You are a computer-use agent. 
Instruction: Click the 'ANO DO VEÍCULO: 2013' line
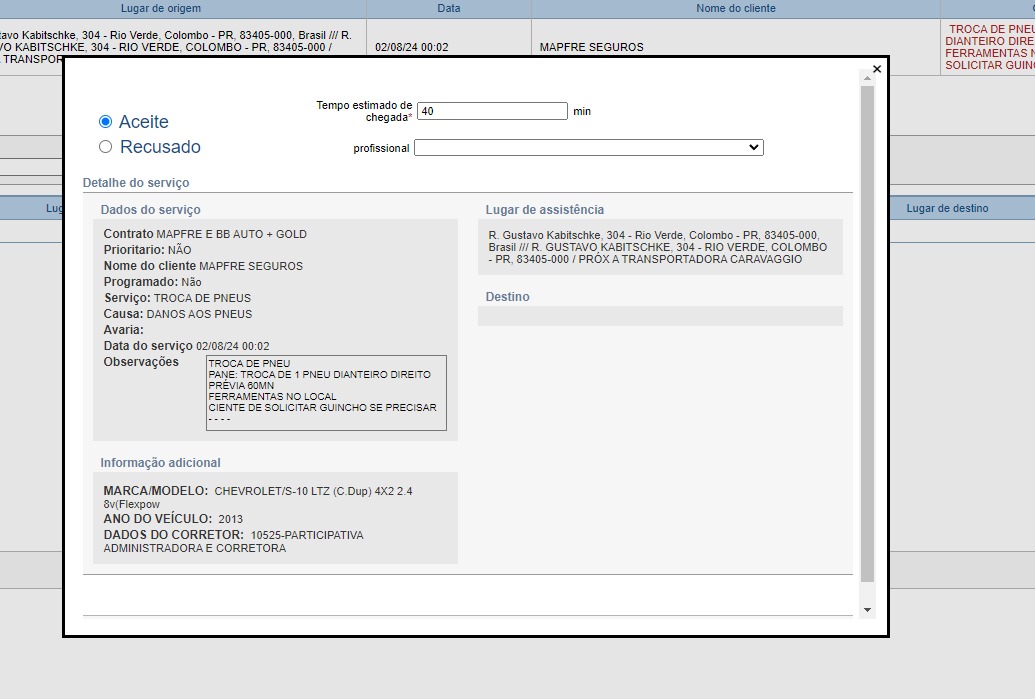click(x=173, y=519)
